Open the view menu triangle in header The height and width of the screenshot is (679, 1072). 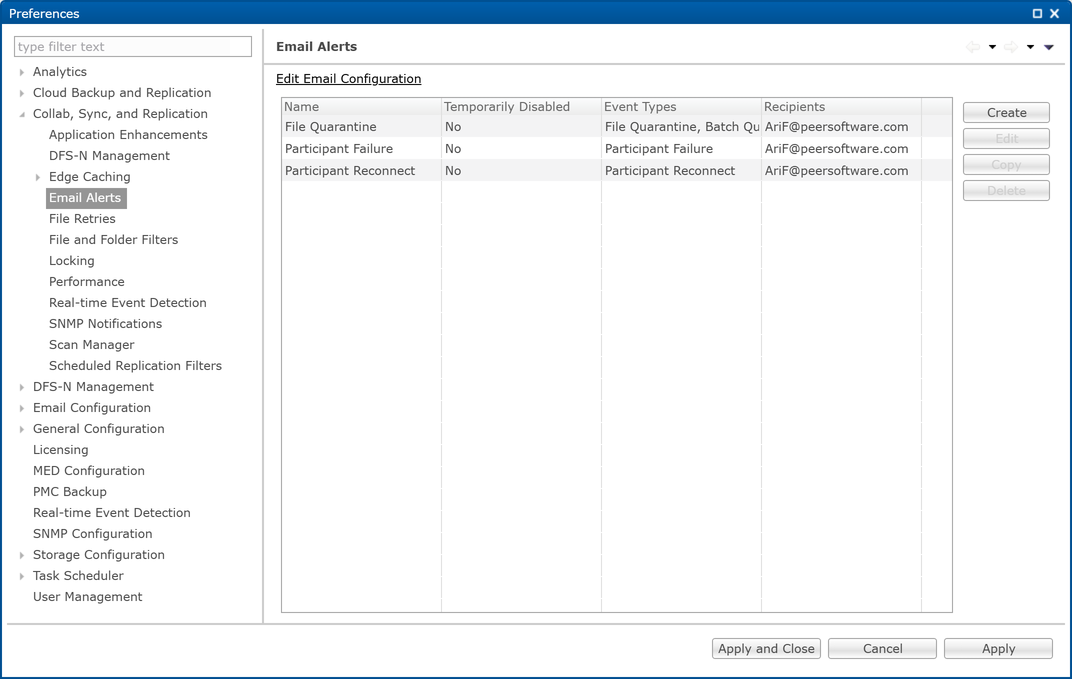(1049, 47)
